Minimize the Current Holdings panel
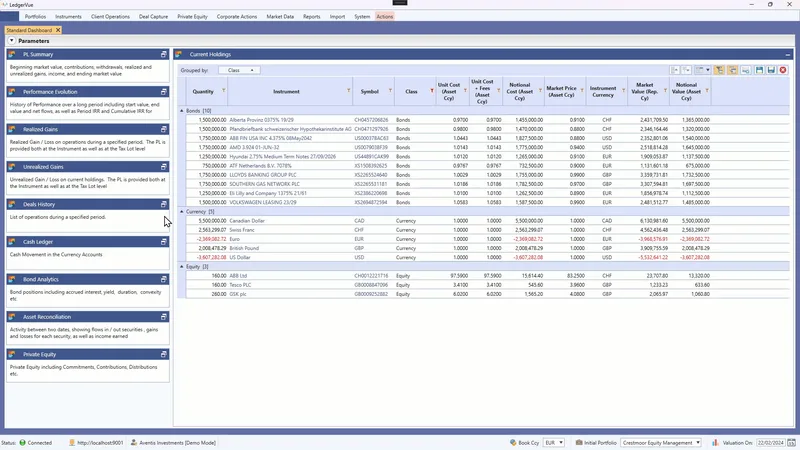The height and width of the screenshot is (450, 800). [x=788, y=55]
